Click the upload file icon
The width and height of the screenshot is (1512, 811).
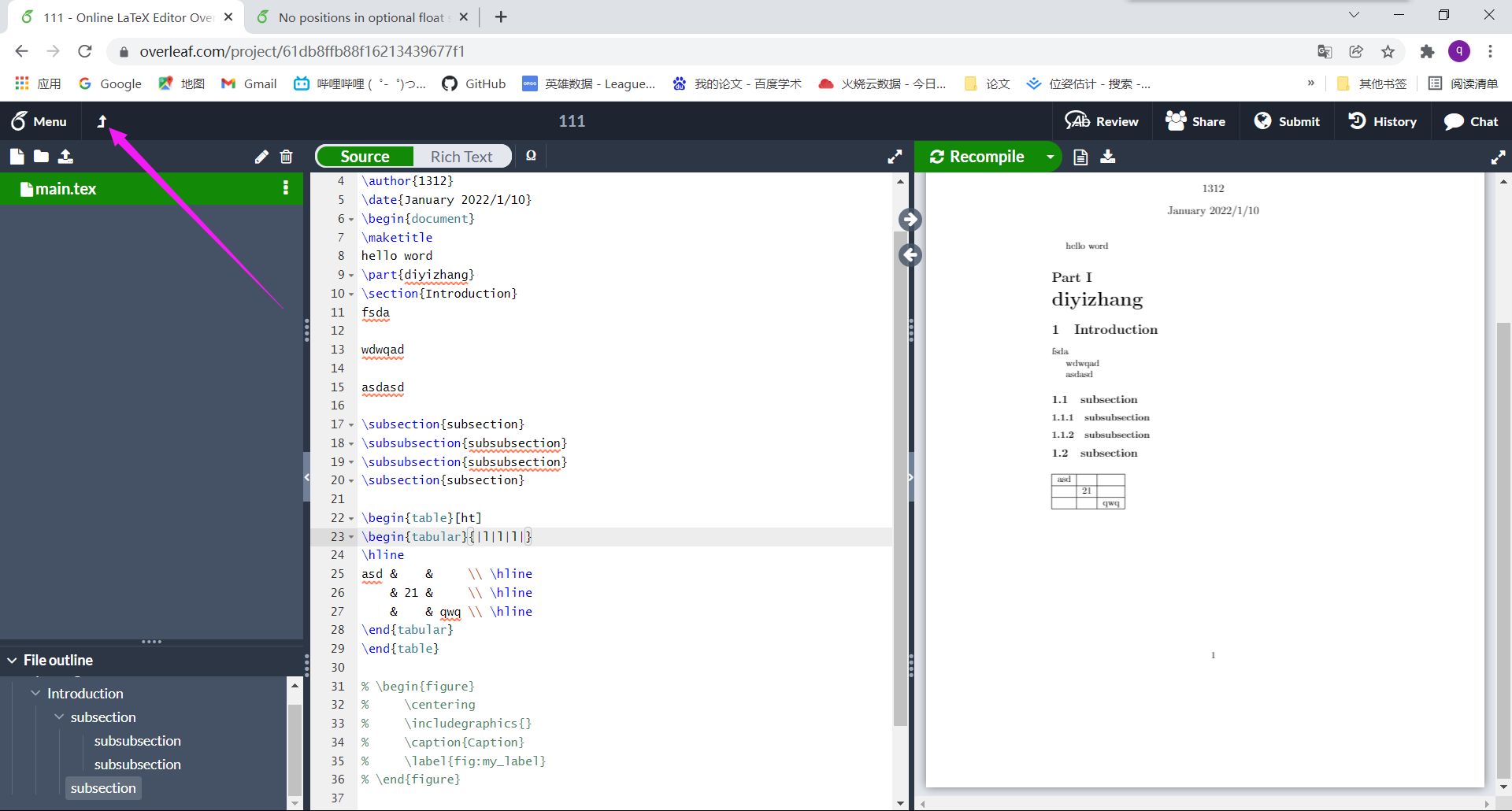click(66, 157)
